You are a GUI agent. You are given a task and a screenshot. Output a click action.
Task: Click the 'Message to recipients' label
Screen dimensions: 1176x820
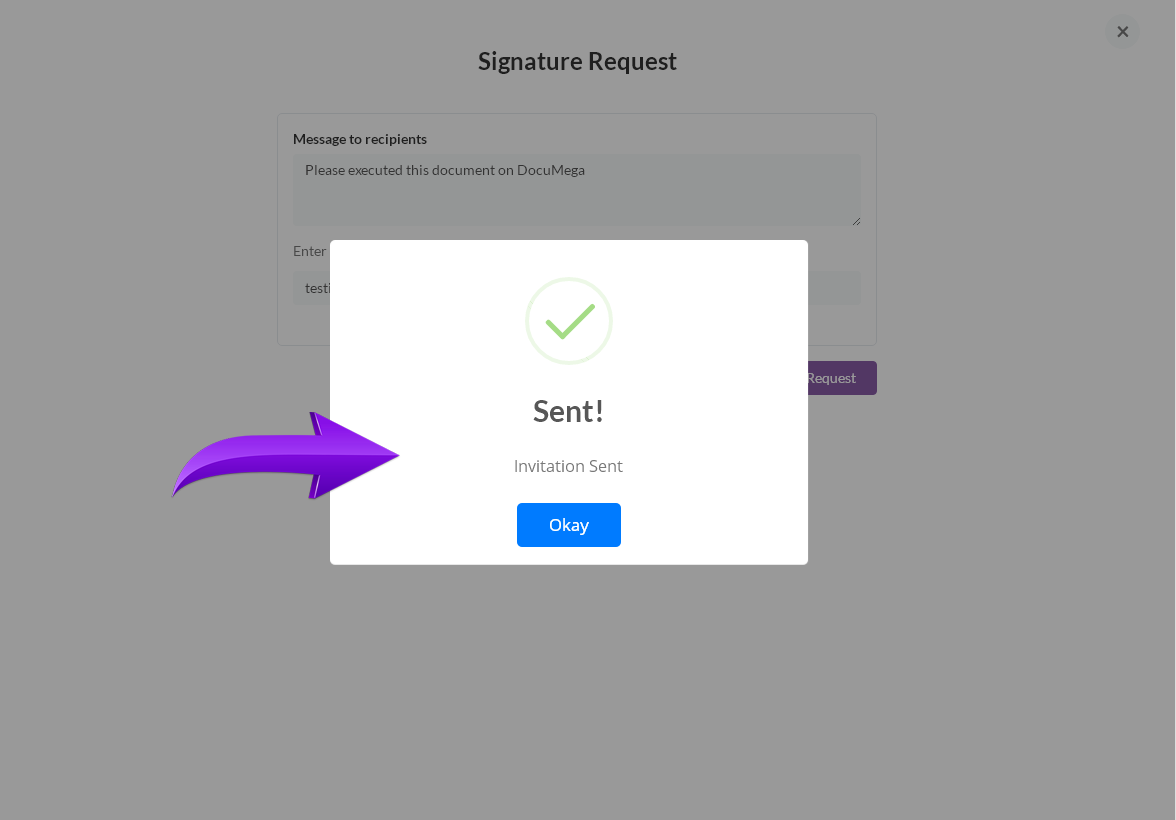coord(360,139)
